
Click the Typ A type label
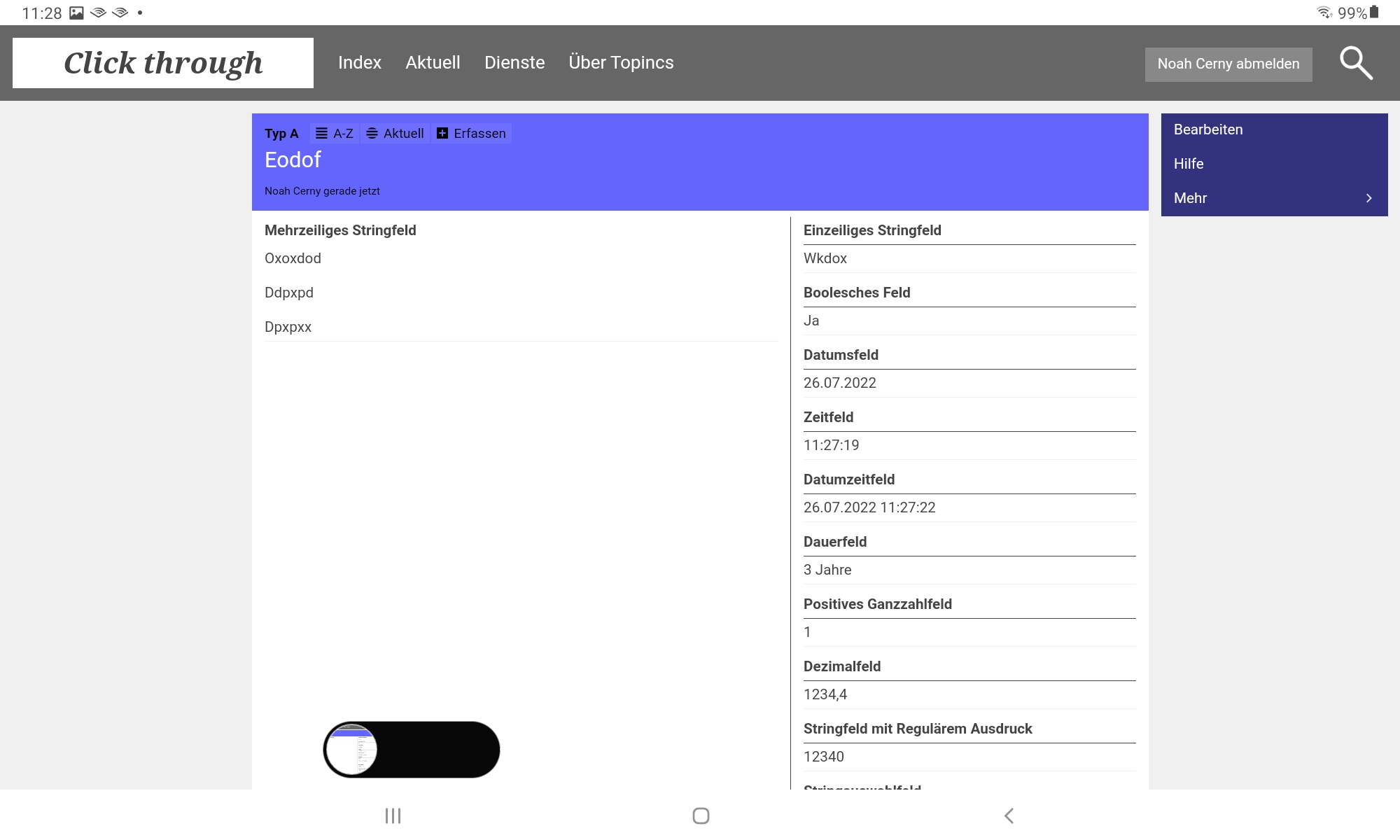coord(281,134)
